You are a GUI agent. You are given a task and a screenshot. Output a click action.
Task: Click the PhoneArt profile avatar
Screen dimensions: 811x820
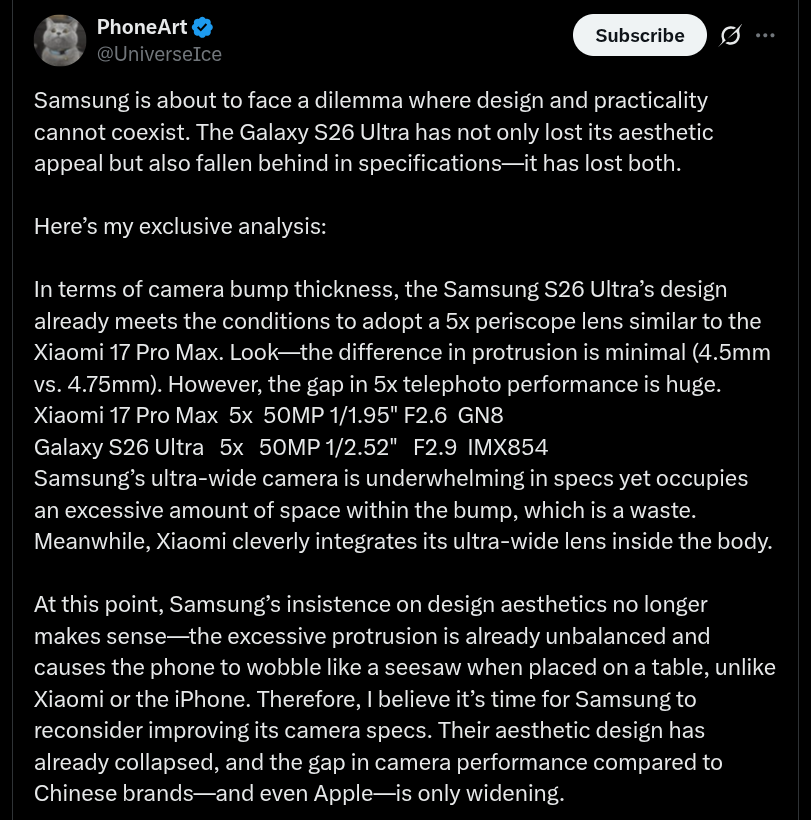tap(59, 40)
